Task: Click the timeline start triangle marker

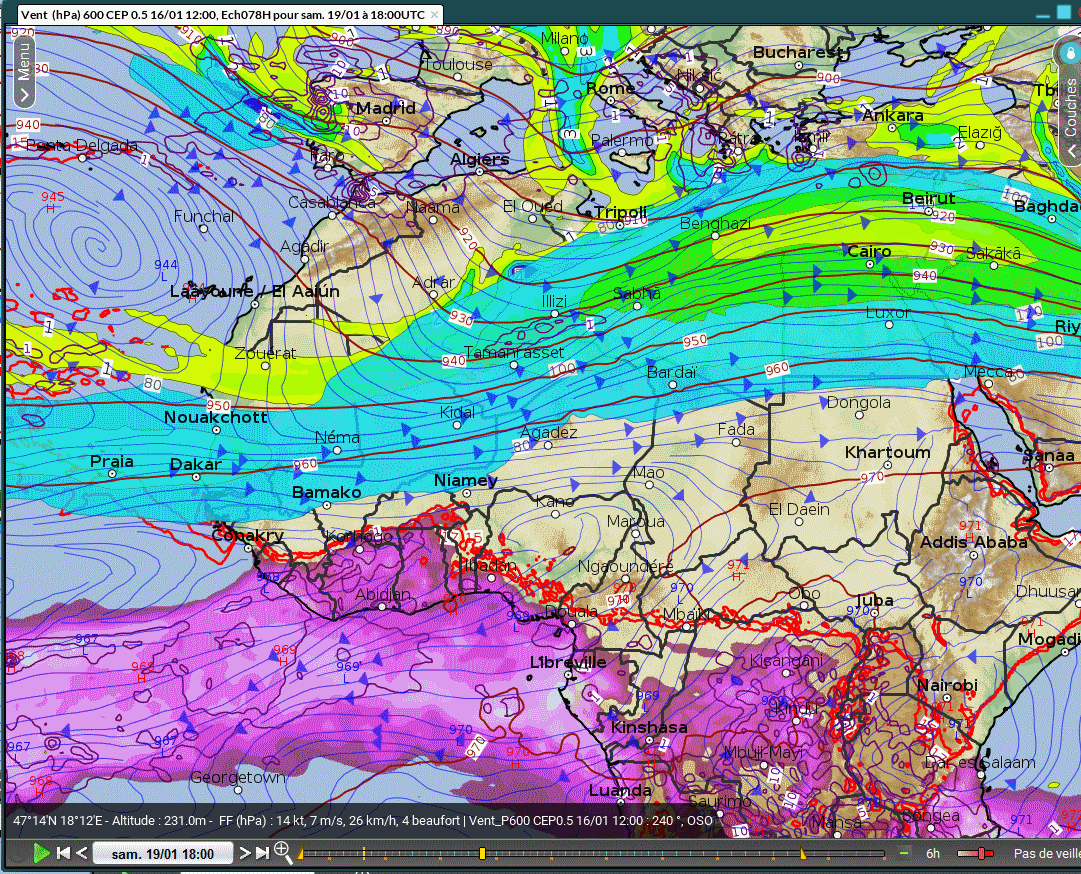Action: pos(301,855)
